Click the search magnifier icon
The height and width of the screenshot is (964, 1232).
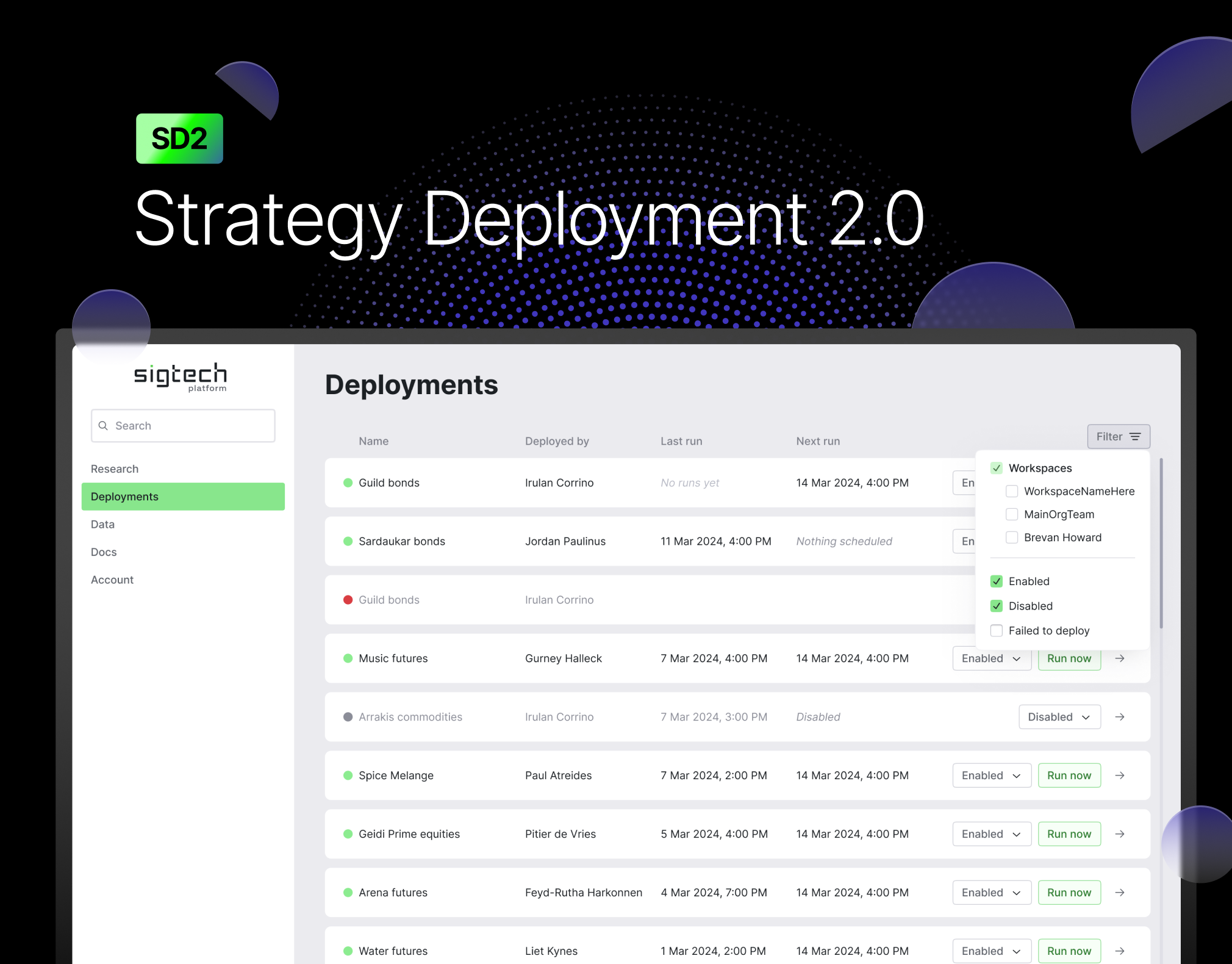[103, 425]
